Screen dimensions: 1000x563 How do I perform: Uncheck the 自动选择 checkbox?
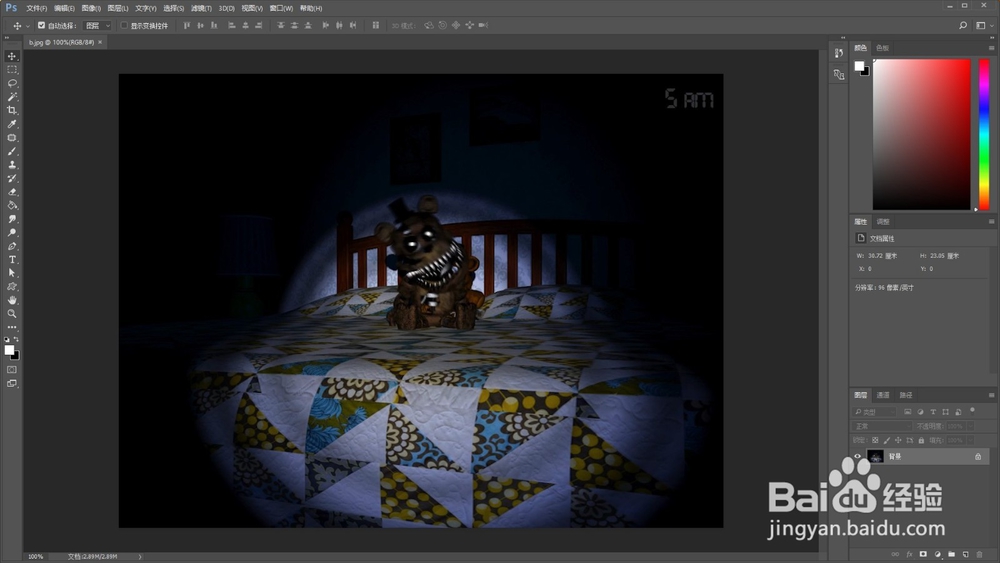[x=41, y=26]
